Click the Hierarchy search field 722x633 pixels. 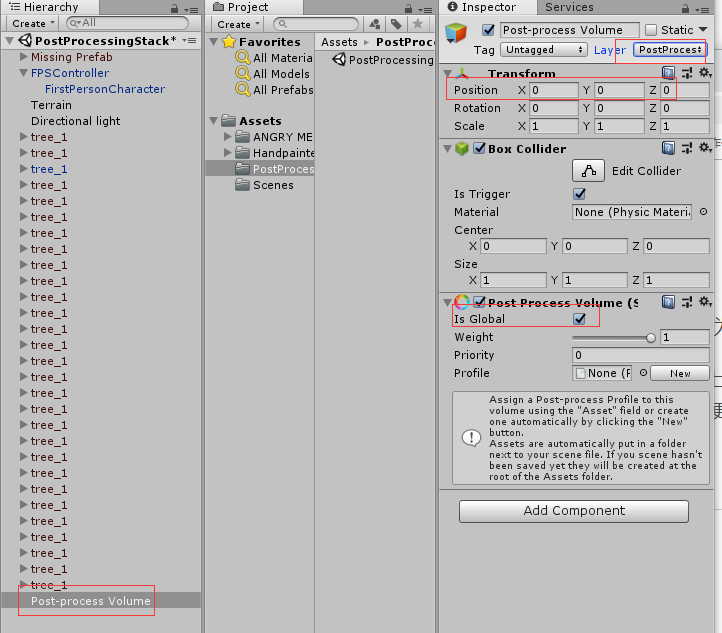pos(127,23)
